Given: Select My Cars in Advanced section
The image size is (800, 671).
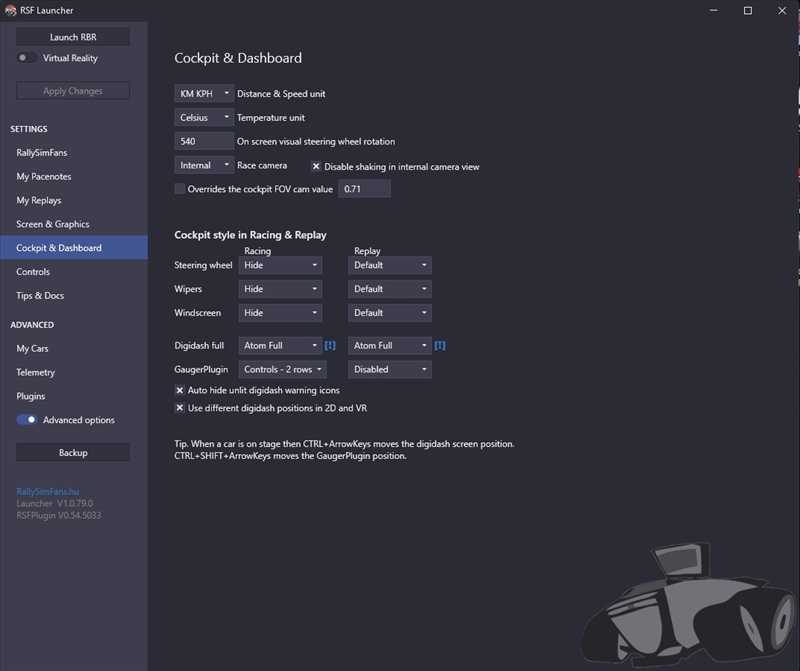Looking at the screenshot, I should coord(32,349).
